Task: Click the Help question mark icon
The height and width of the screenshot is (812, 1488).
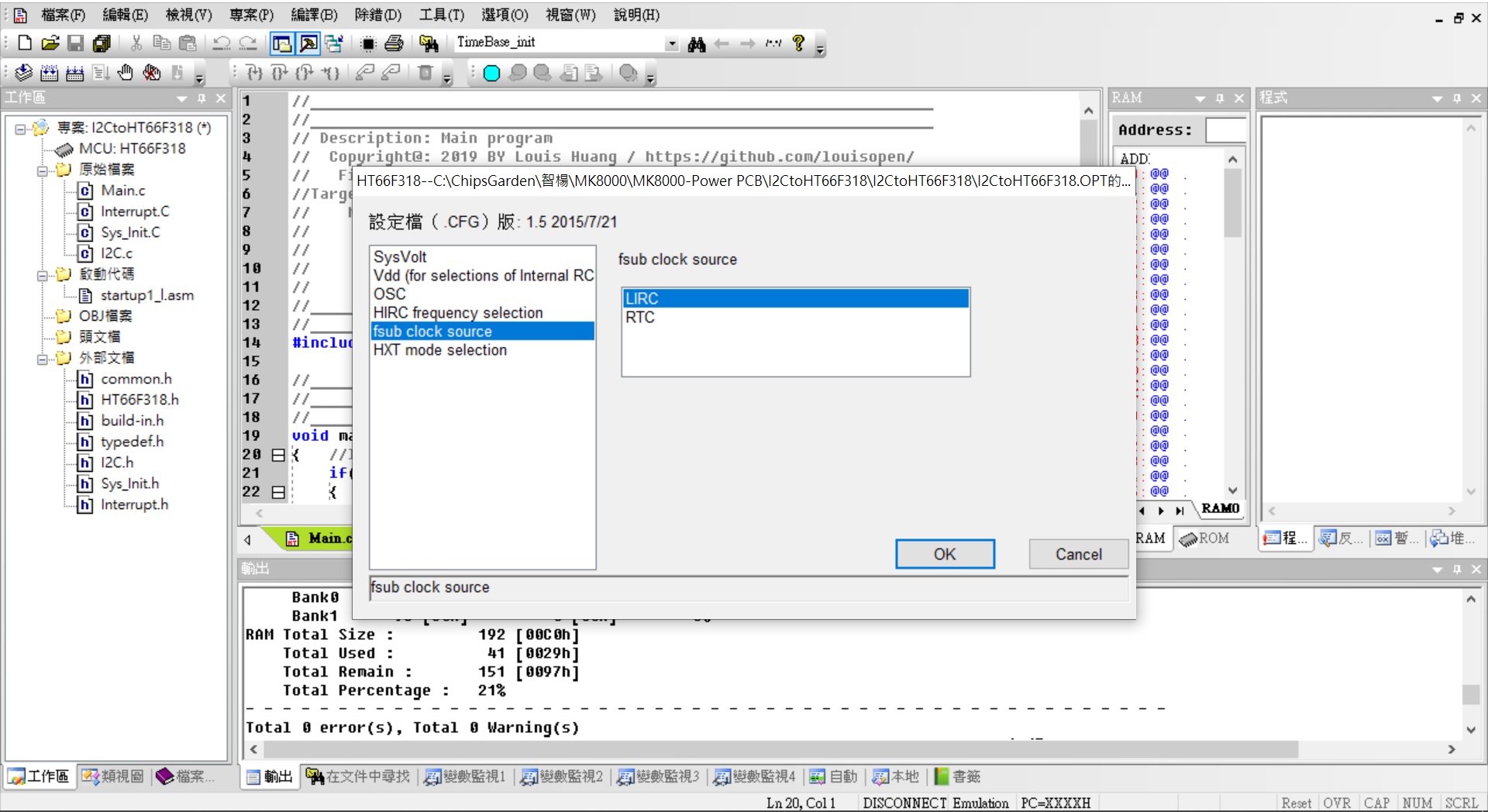Action: tap(799, 43)
